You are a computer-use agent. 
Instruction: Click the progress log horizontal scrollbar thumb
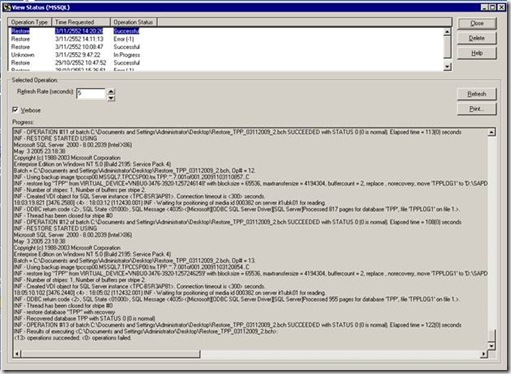(x=110, y=354)
